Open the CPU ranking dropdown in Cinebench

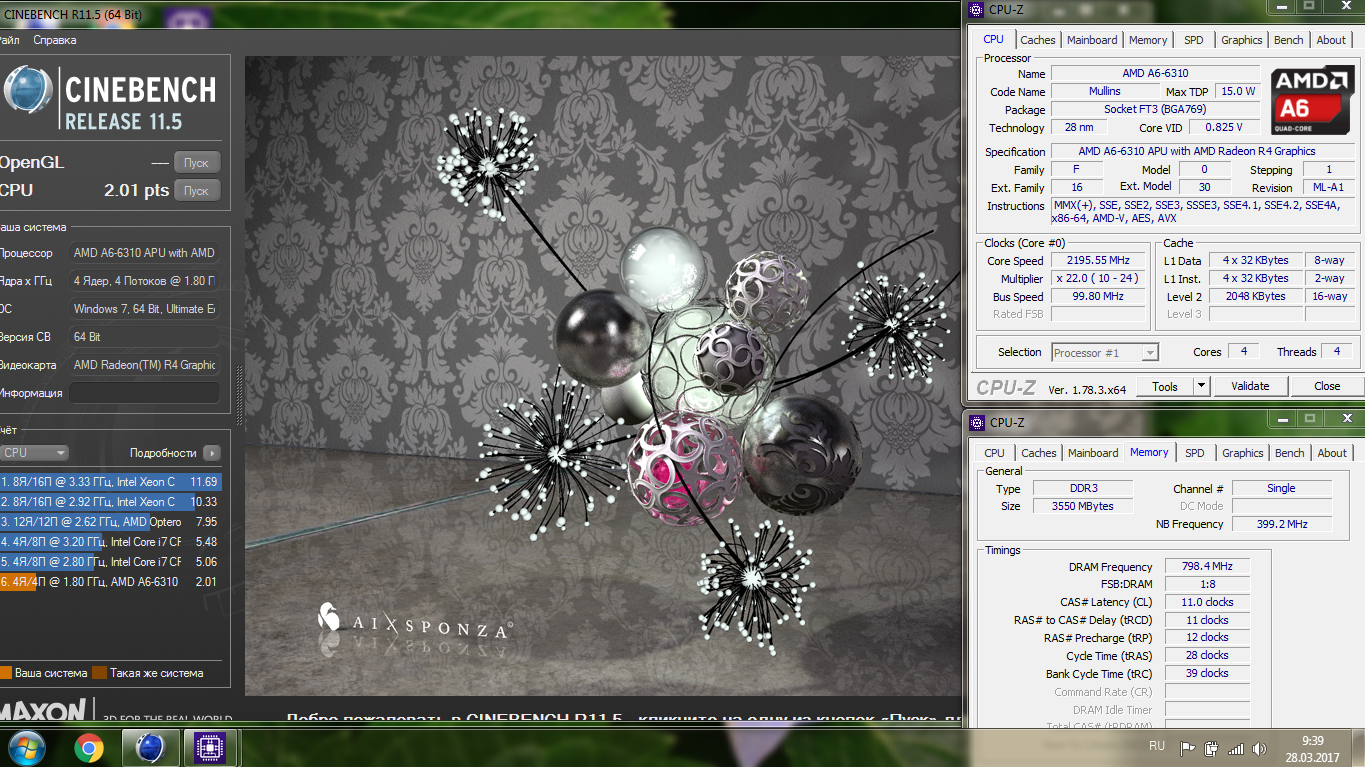34,453
